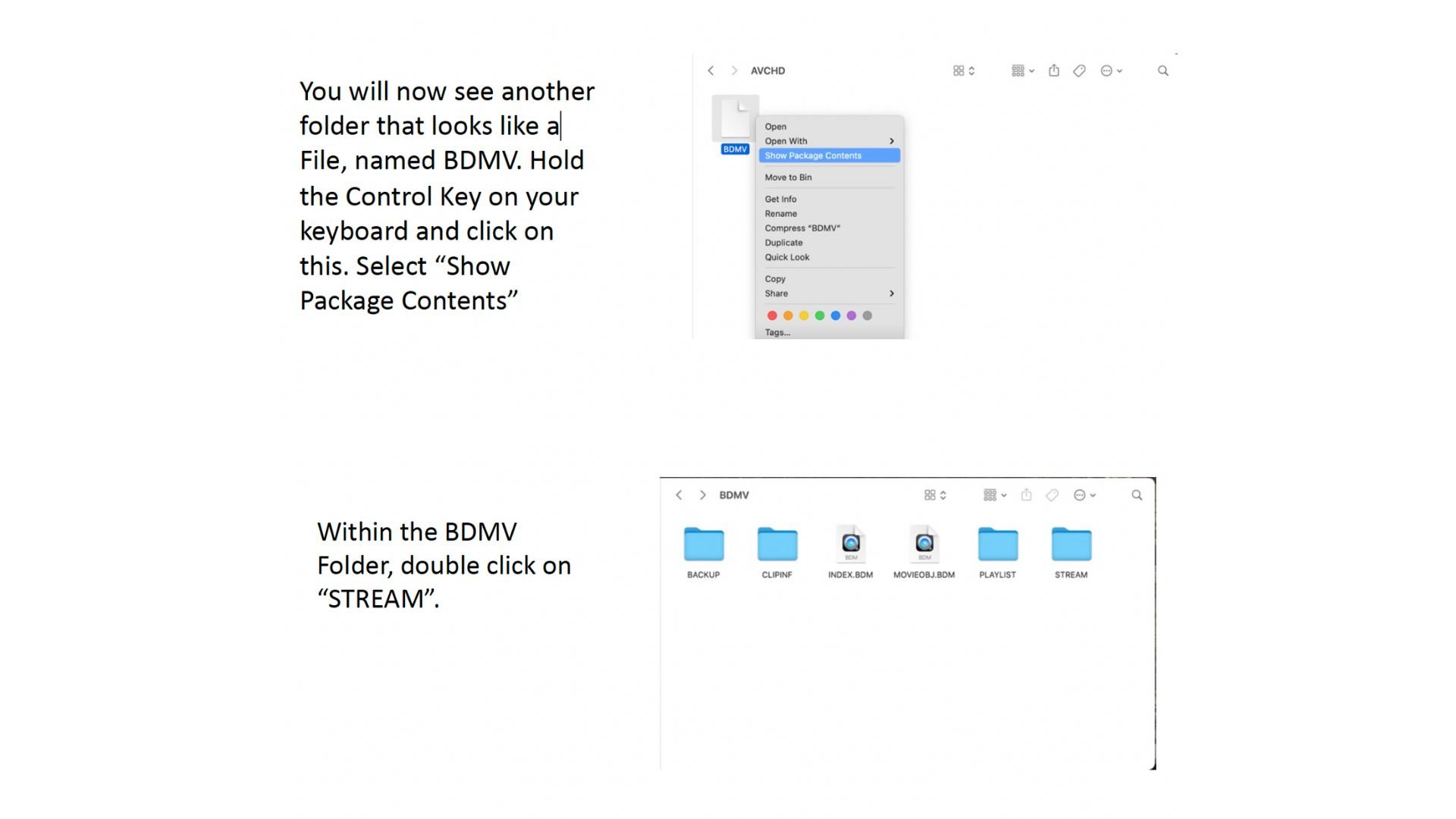This screenshot has width=1456, height=819.
Task: Click the blue BDMV file label
Action: pyautogui.click(x=735, y=149)
